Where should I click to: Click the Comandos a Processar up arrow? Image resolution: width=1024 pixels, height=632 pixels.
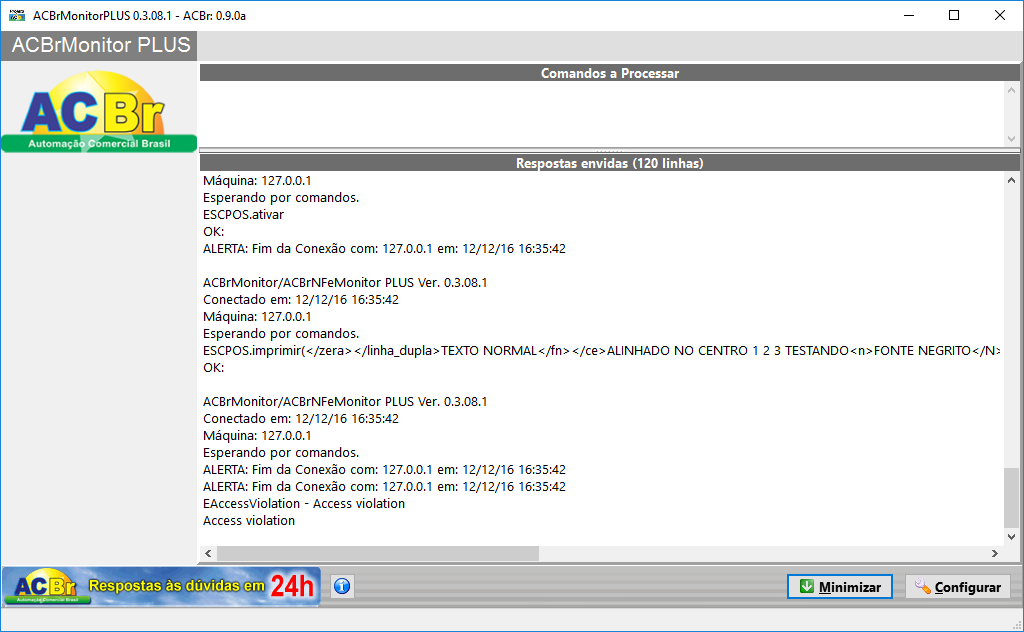tap(1011, 90)
